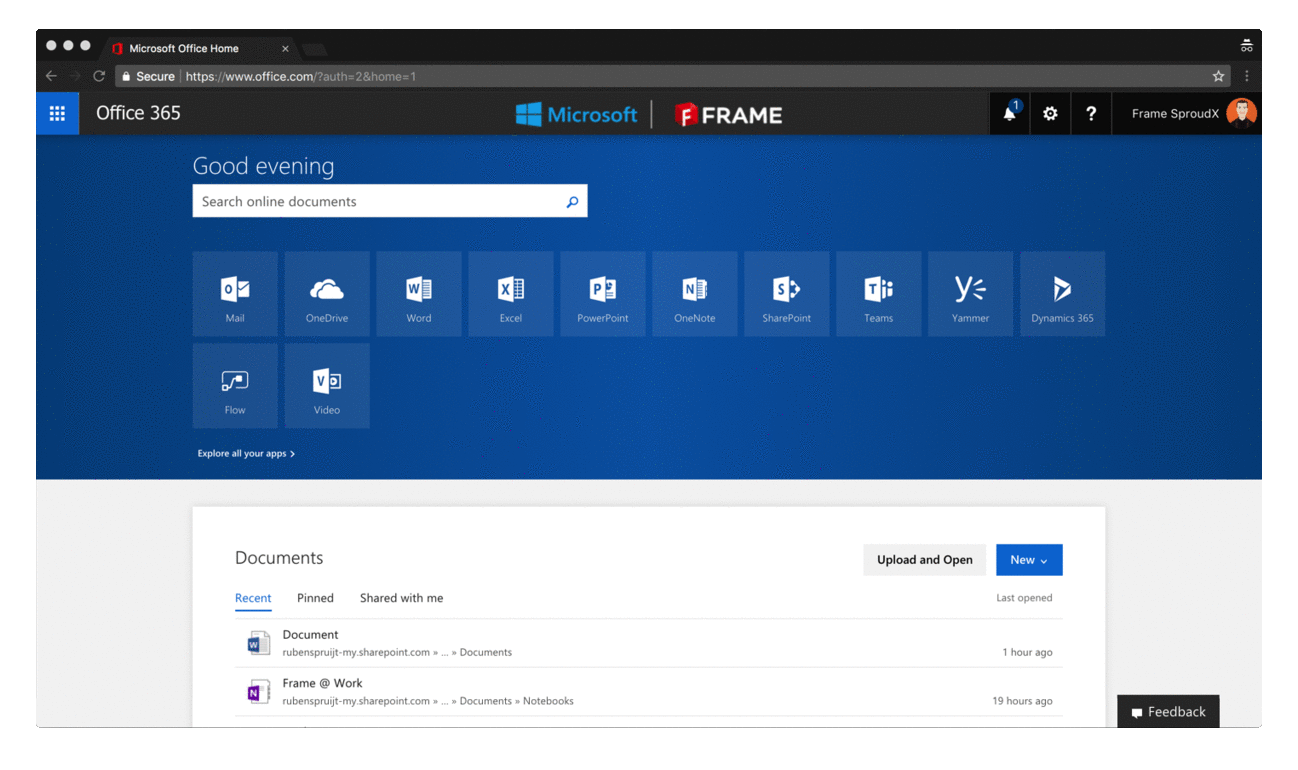Image resolution: width=1298 pixels, height=770 pixels.
Task: Open the Feedback button
Action: 1168,712
